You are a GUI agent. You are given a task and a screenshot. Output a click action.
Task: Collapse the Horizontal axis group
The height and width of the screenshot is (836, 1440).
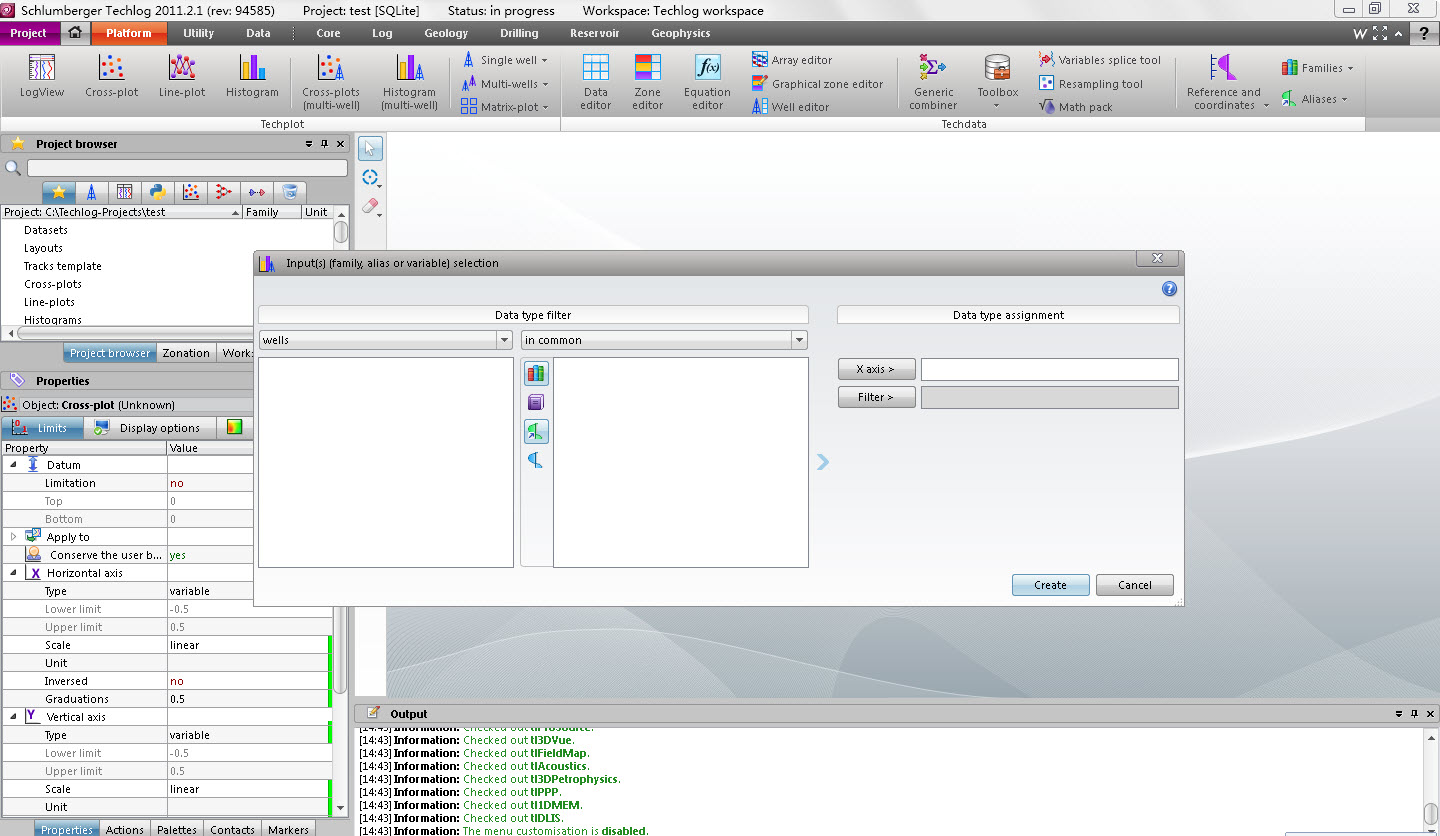(14, 573)
